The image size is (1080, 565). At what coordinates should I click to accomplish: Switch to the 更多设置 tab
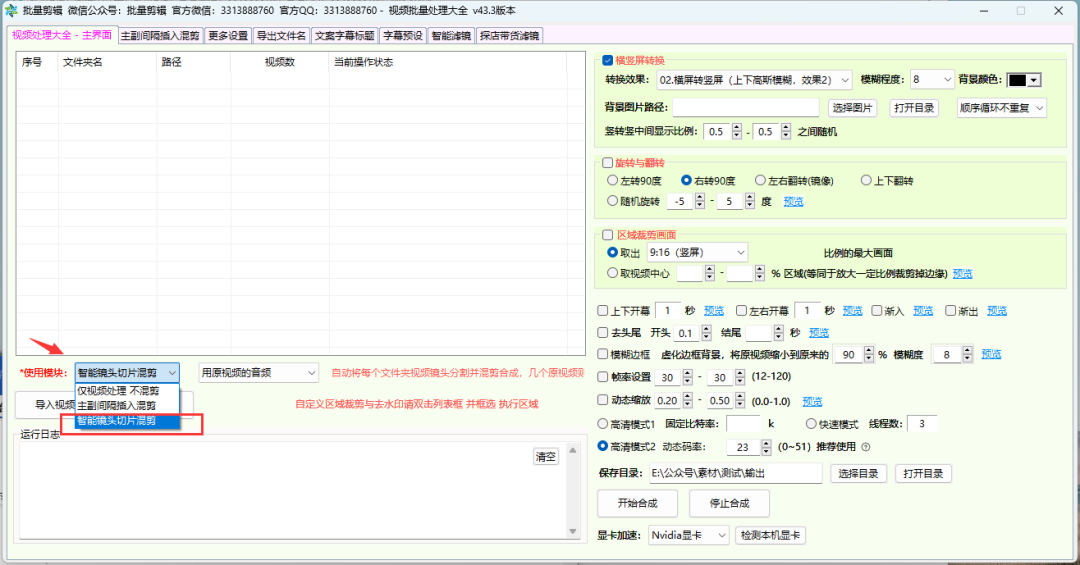pos(228,36)
